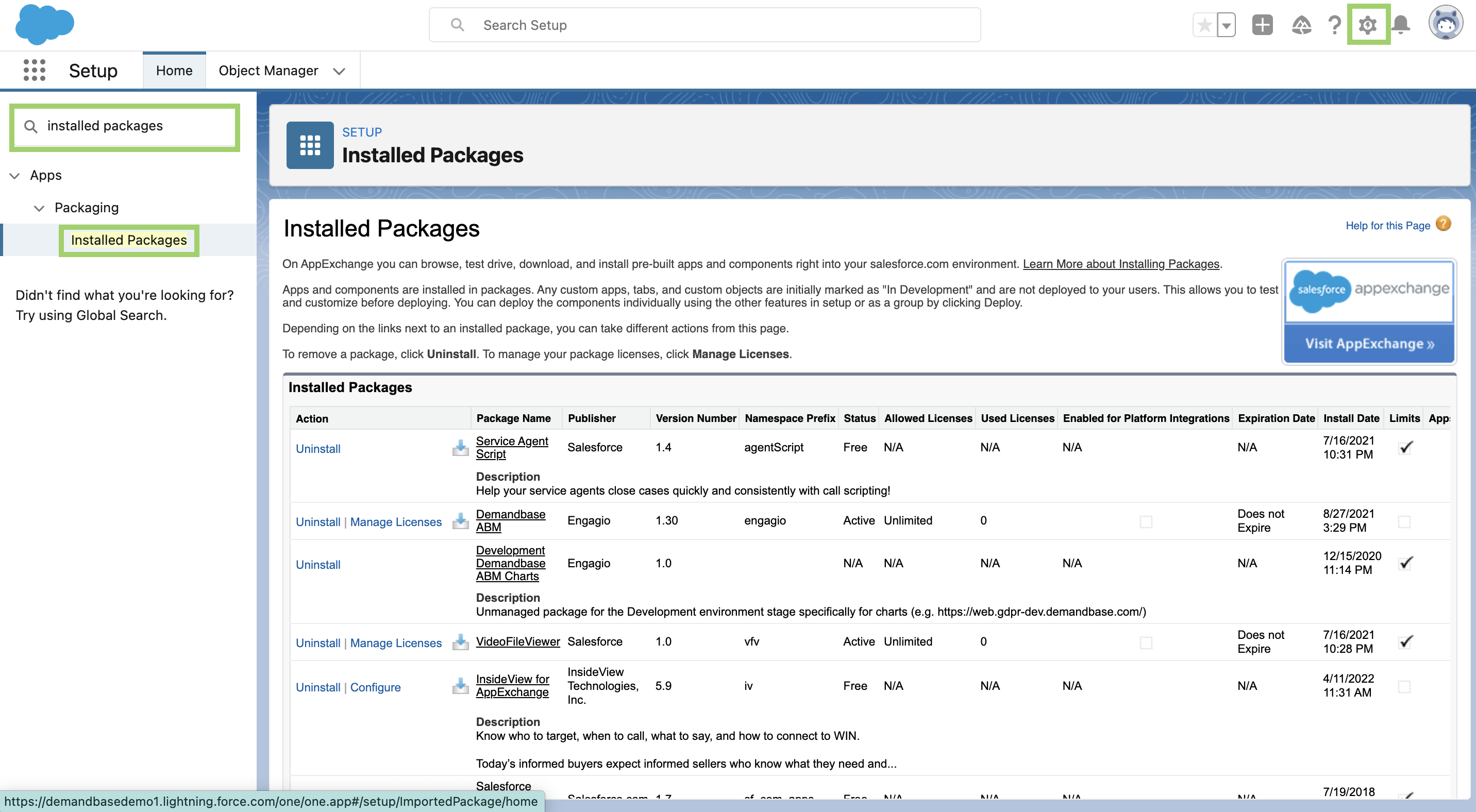Toggle Platform Integrations checkbox for Demandbase ABM
This screenshot has height=812, width=1476.
(1146, 522)
